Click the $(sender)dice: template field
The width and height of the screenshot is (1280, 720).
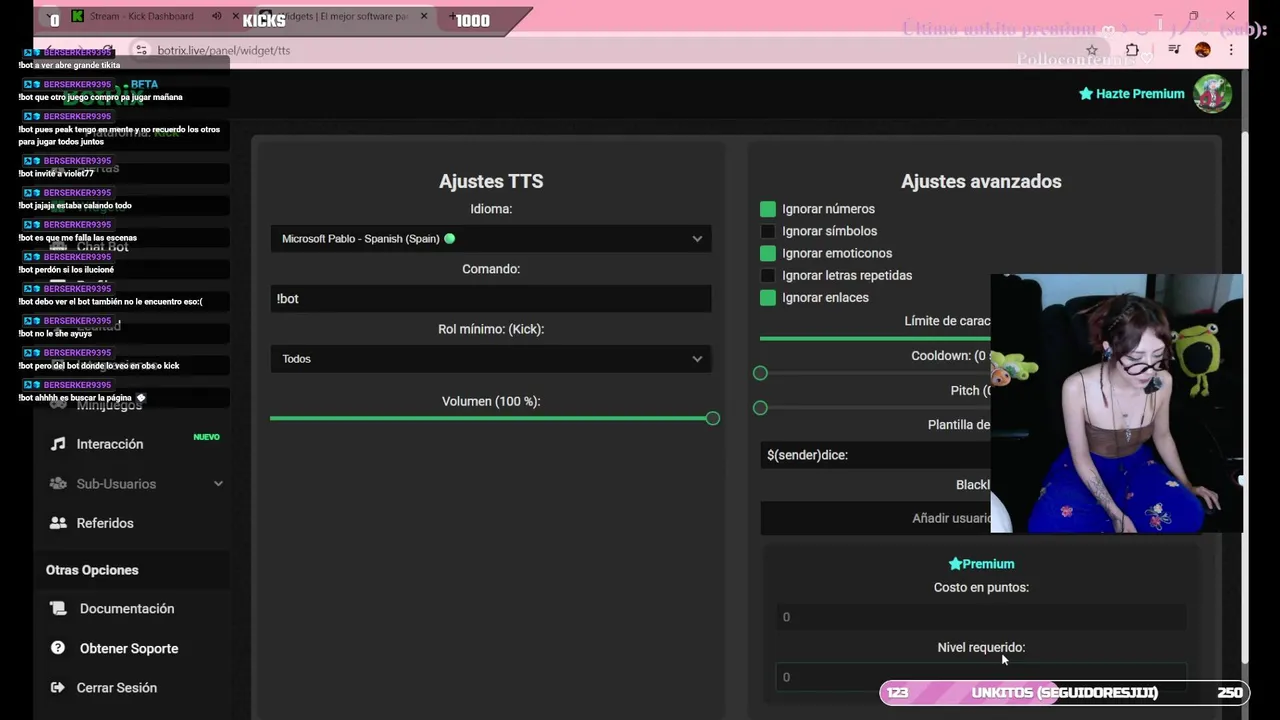click(876, 455)
